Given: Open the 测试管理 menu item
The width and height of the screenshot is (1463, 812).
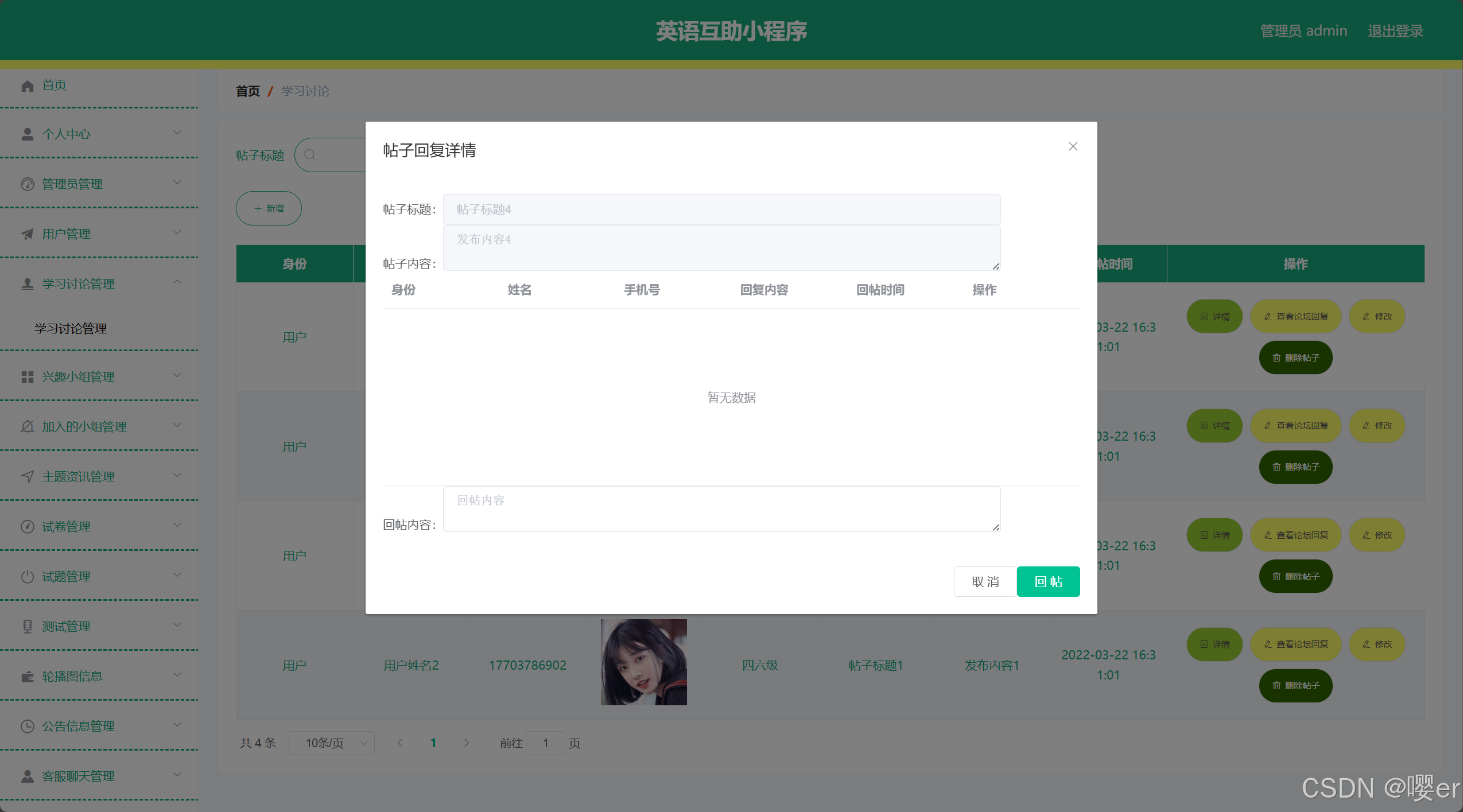Looking at the screenshot, I should click(66, 627).
